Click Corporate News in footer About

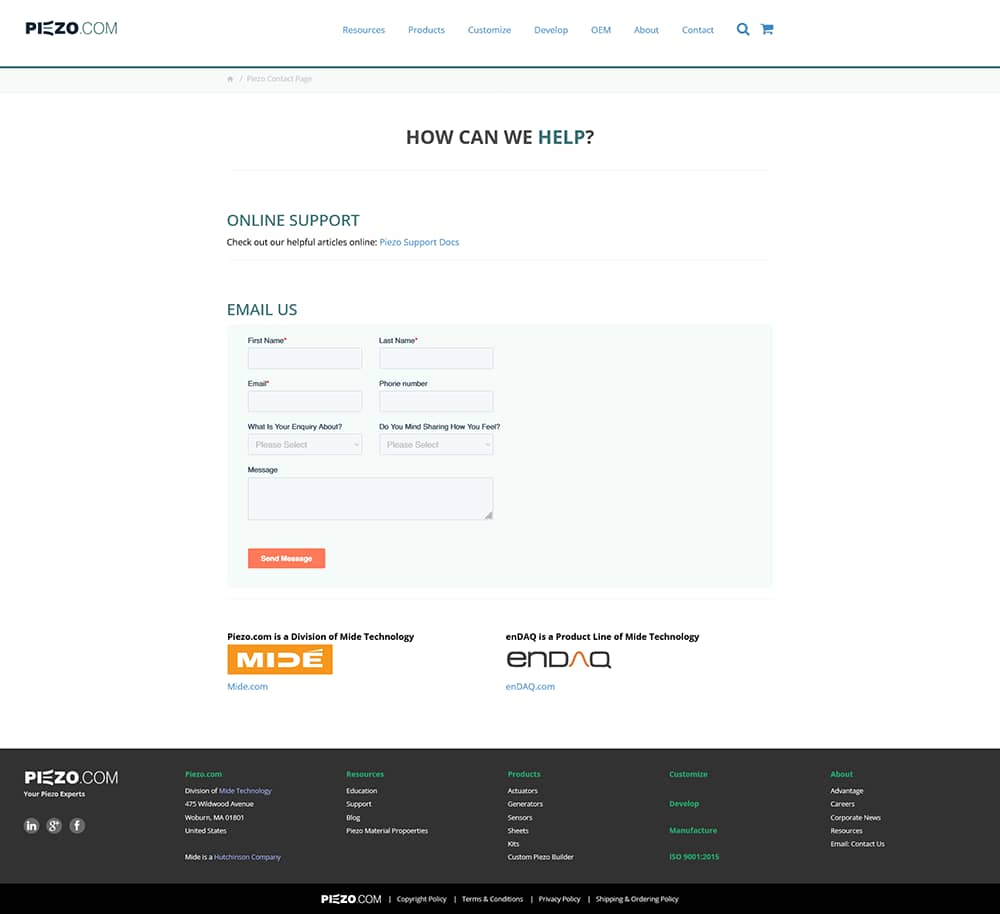855,818
